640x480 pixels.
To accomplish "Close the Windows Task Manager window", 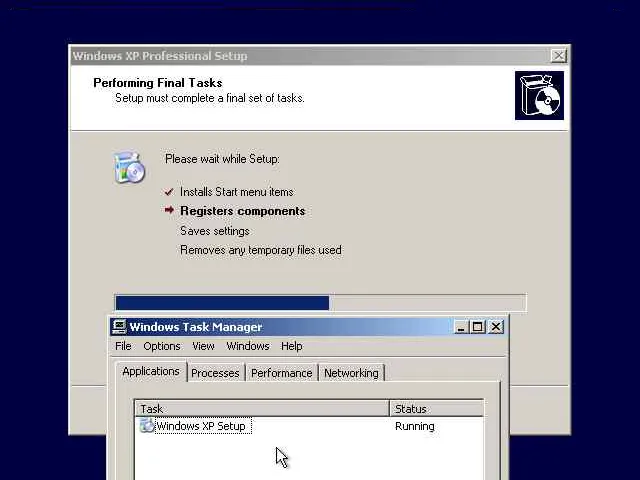I will coord(496,327).
